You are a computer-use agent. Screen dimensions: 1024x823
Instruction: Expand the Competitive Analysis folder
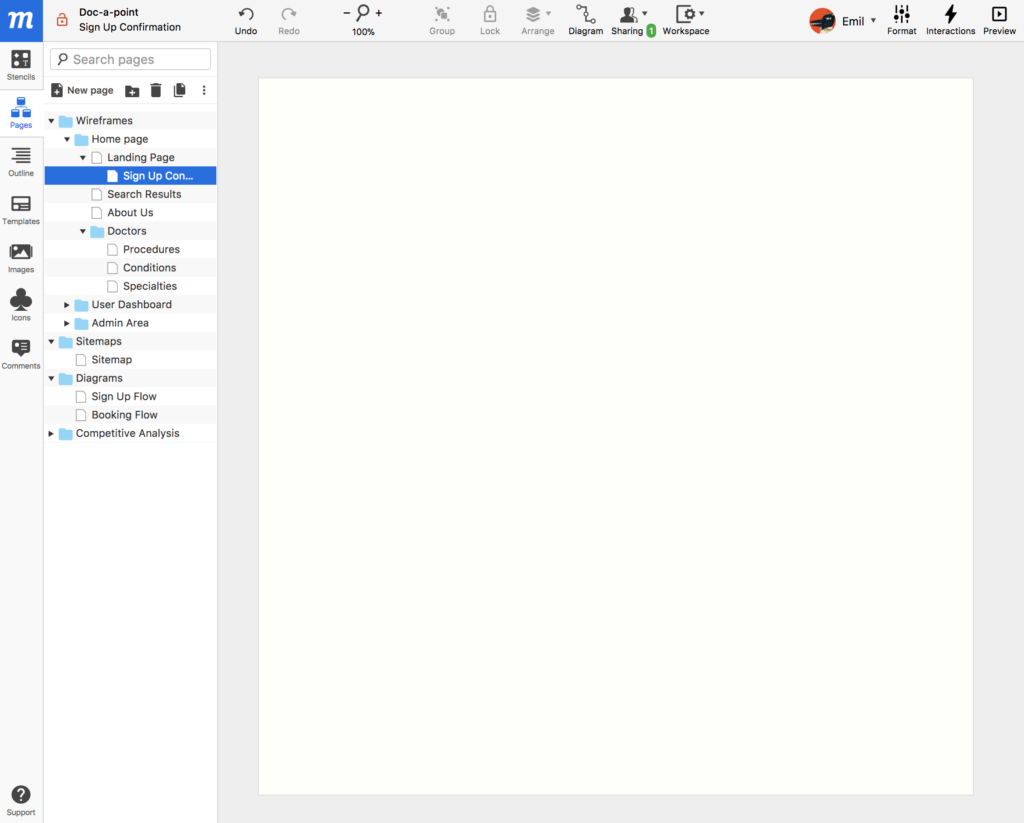click(x=52, y=434)
